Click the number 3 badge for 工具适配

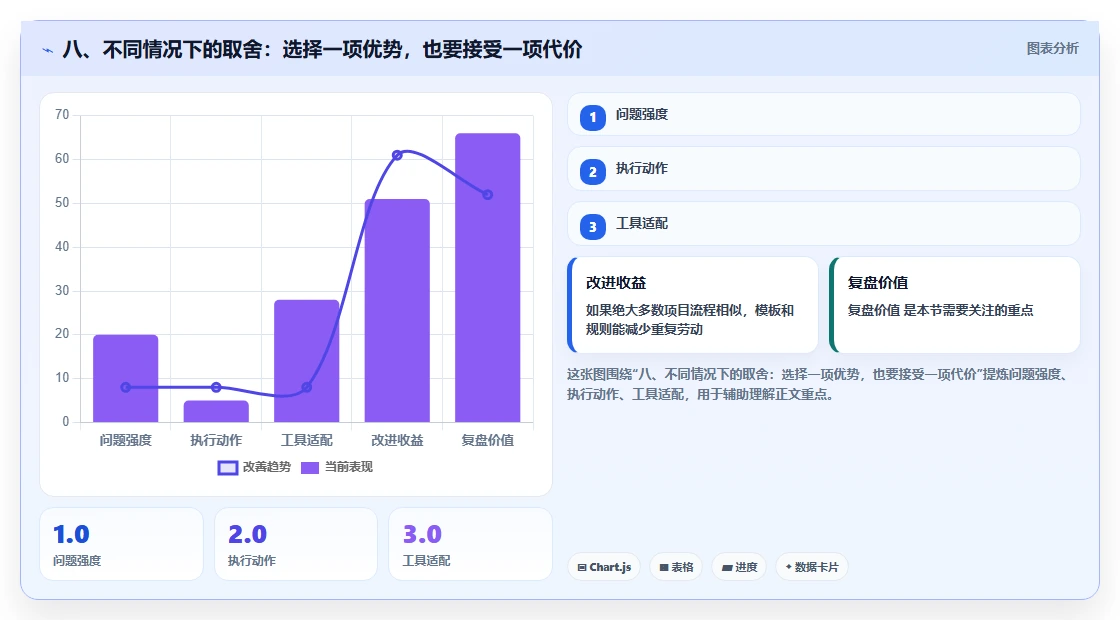pyautogui.click(x=592, y=226)
